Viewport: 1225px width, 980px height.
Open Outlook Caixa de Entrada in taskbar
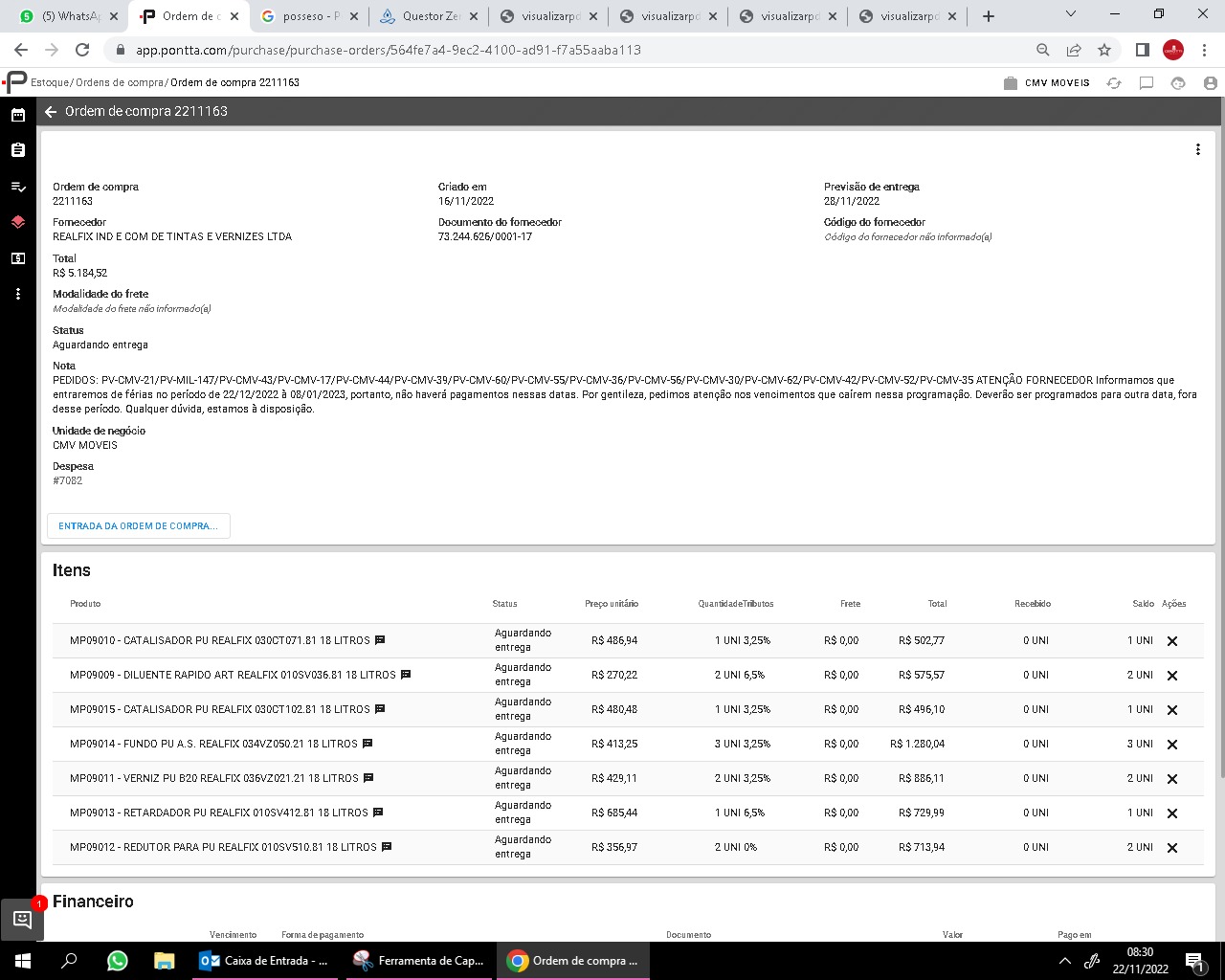click(265, 961)
